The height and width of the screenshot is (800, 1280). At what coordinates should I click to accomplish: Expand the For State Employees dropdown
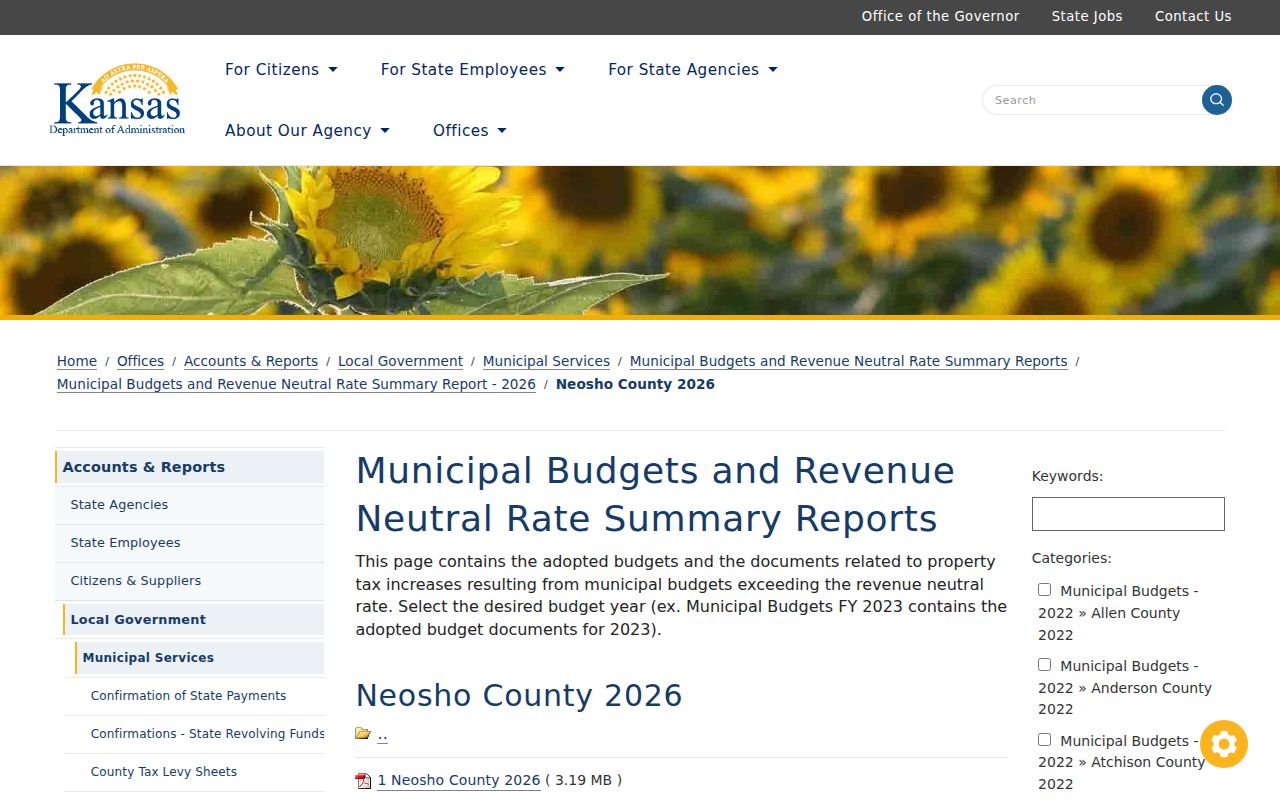point(472,69)
